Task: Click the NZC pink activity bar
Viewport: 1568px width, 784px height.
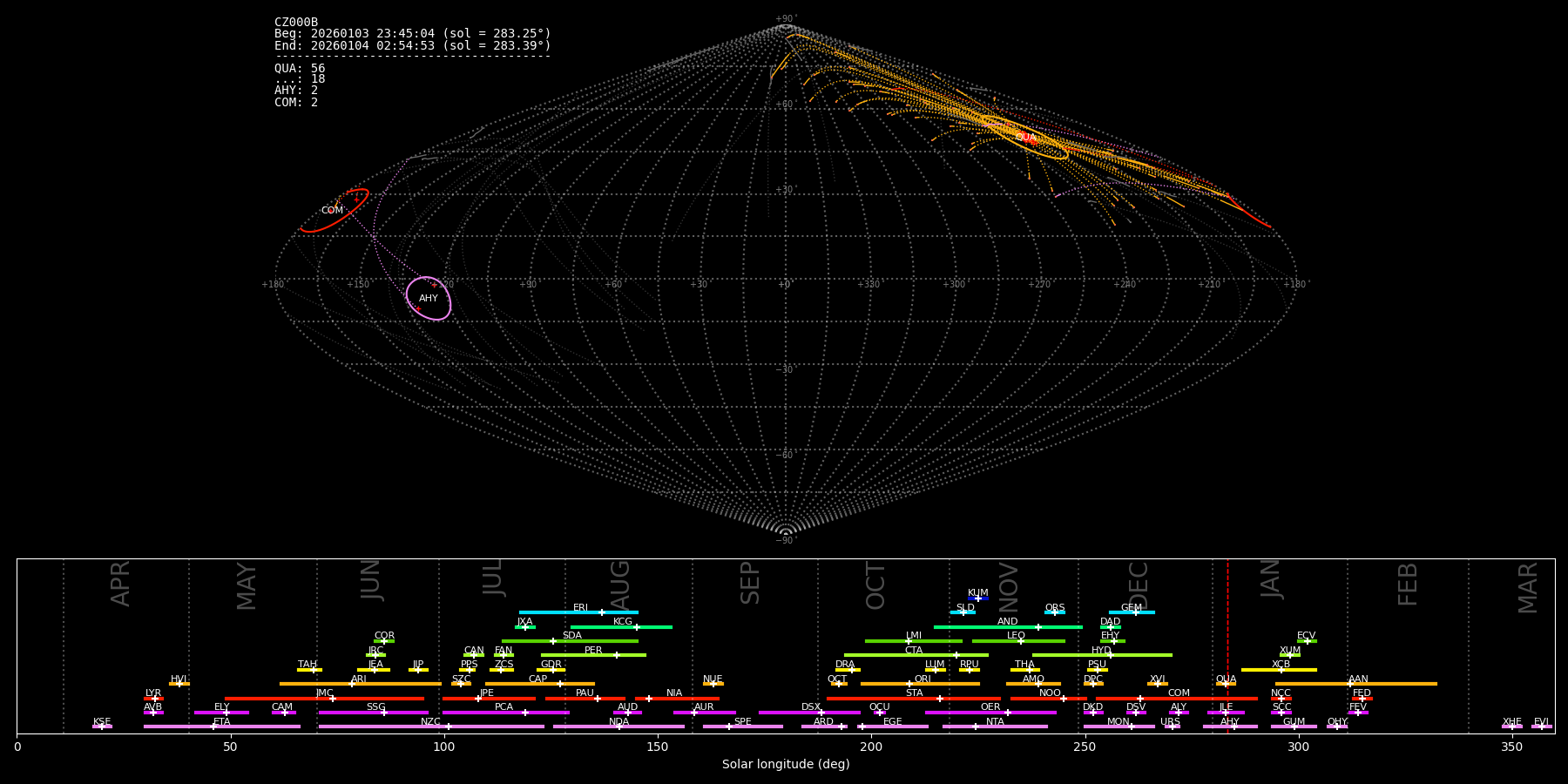Action: coord(392,727)
